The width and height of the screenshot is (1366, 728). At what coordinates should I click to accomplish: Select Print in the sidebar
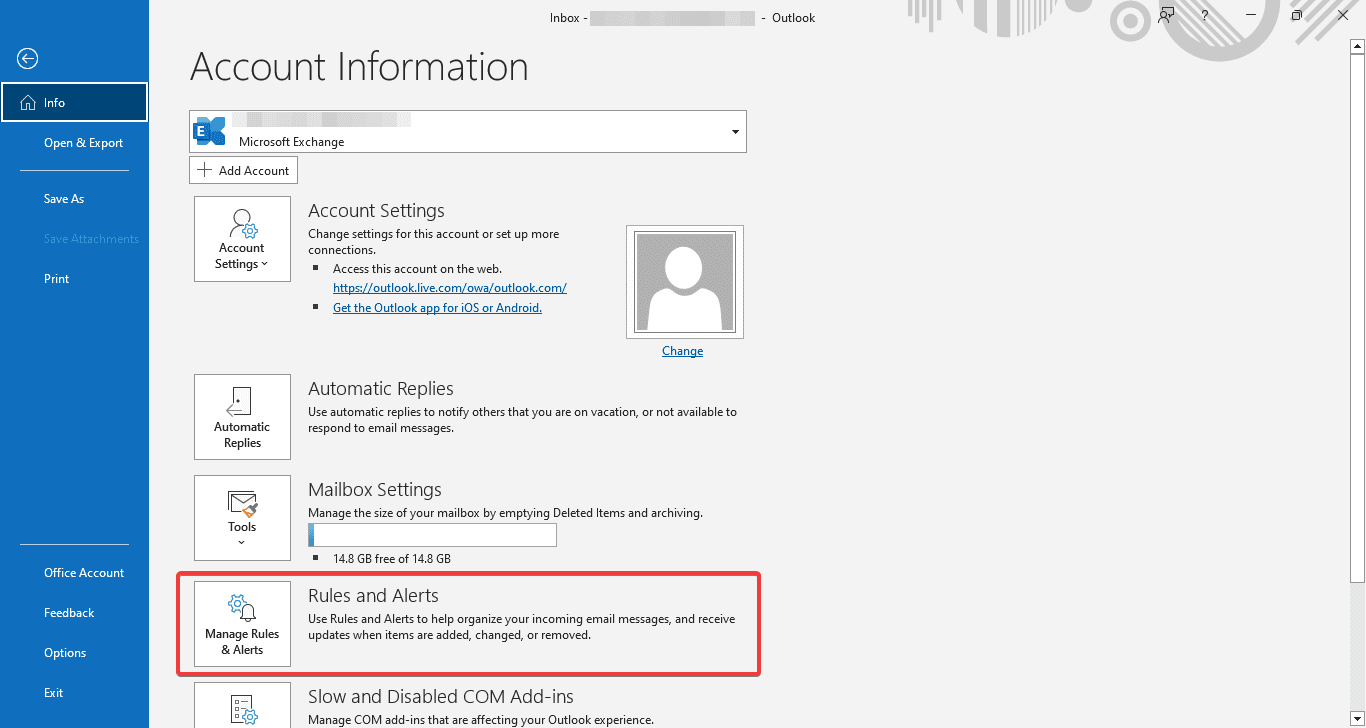[x=74, y=279]
